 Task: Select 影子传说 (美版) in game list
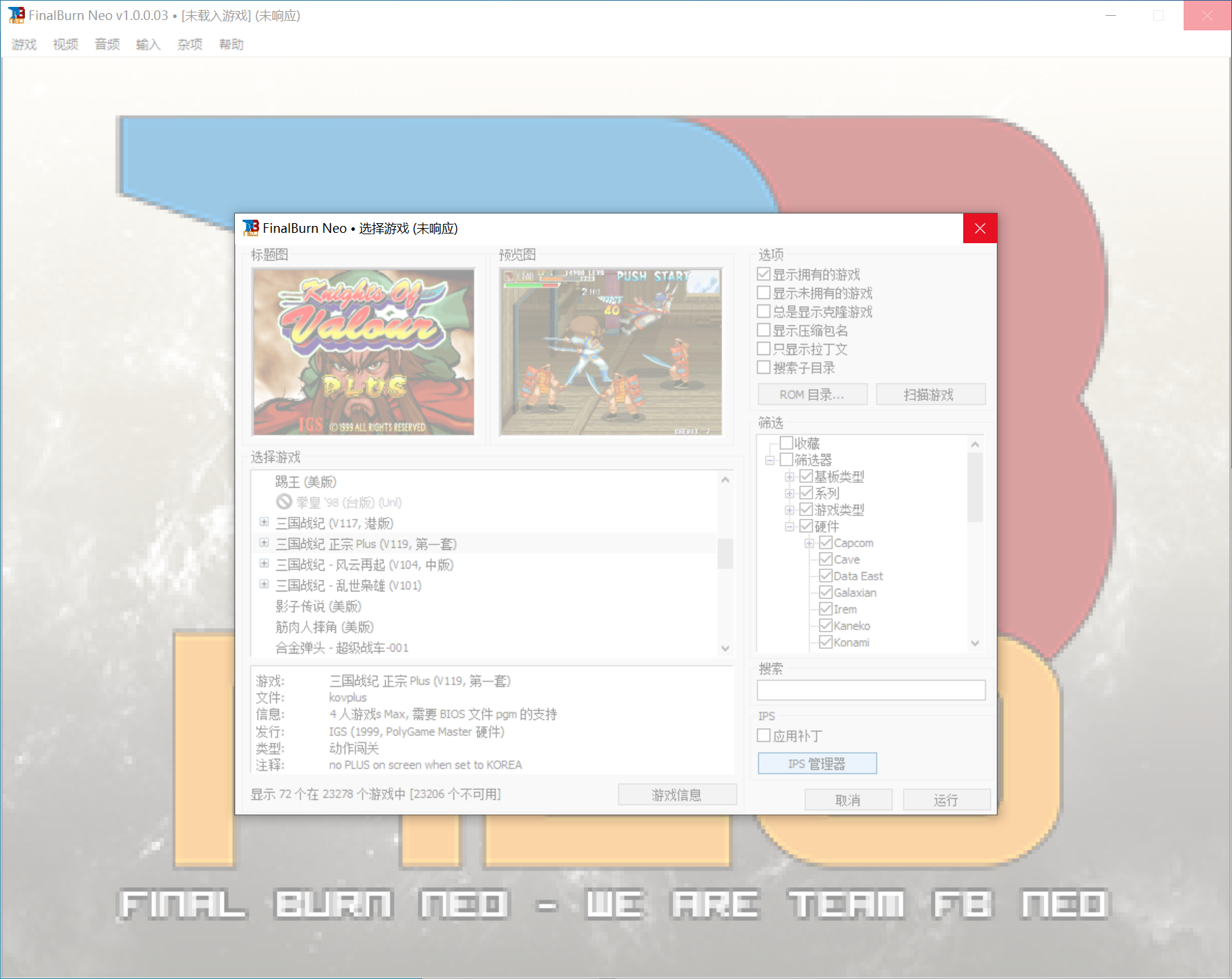pos(319,606)
